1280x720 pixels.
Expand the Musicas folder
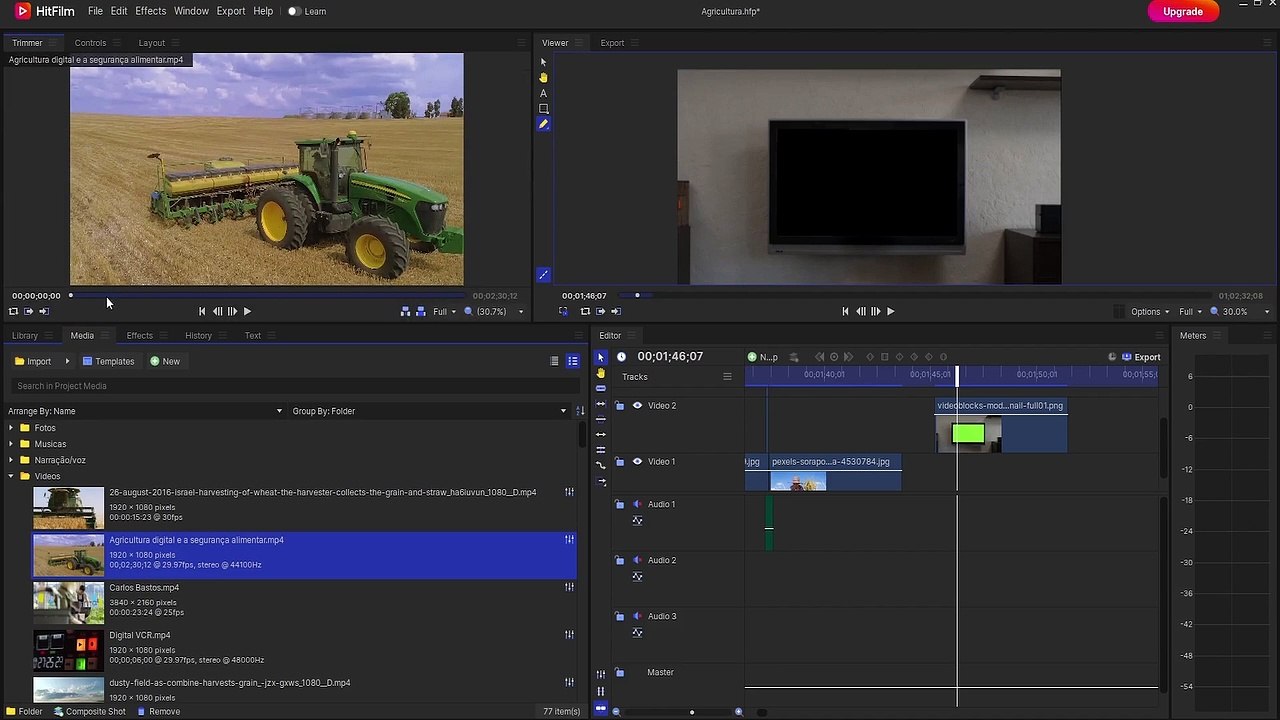(x=11, y=444)
